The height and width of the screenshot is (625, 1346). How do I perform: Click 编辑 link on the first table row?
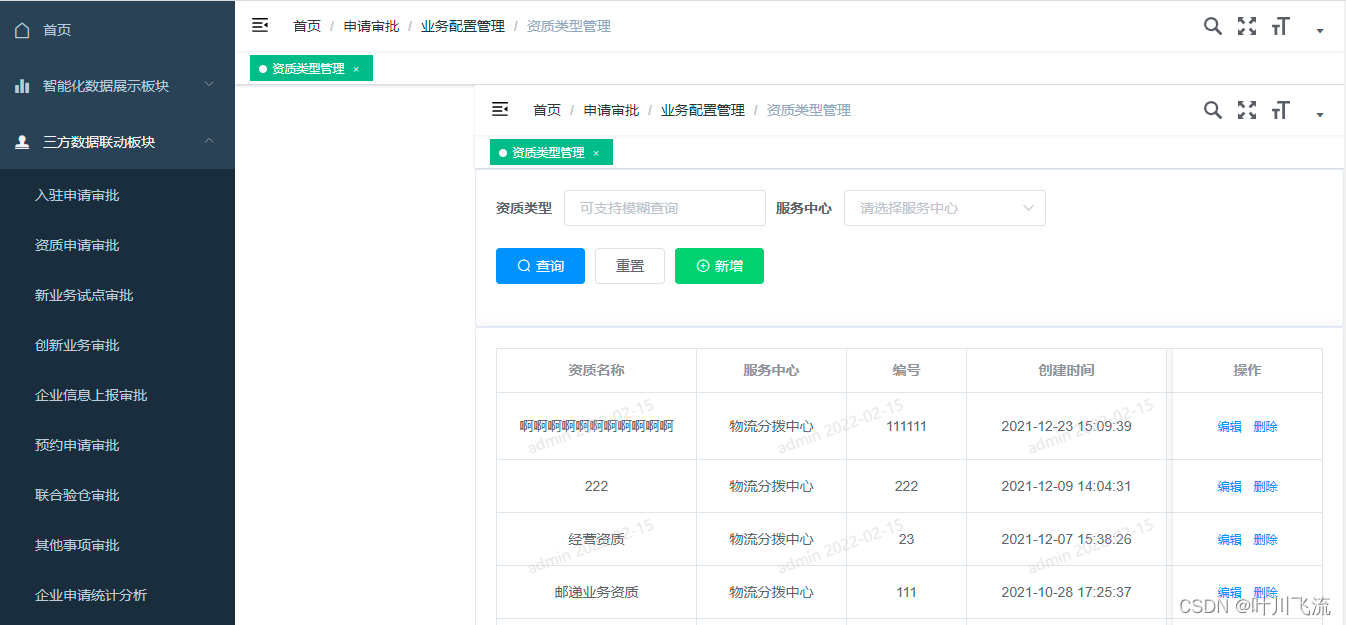coord(1229,425)
